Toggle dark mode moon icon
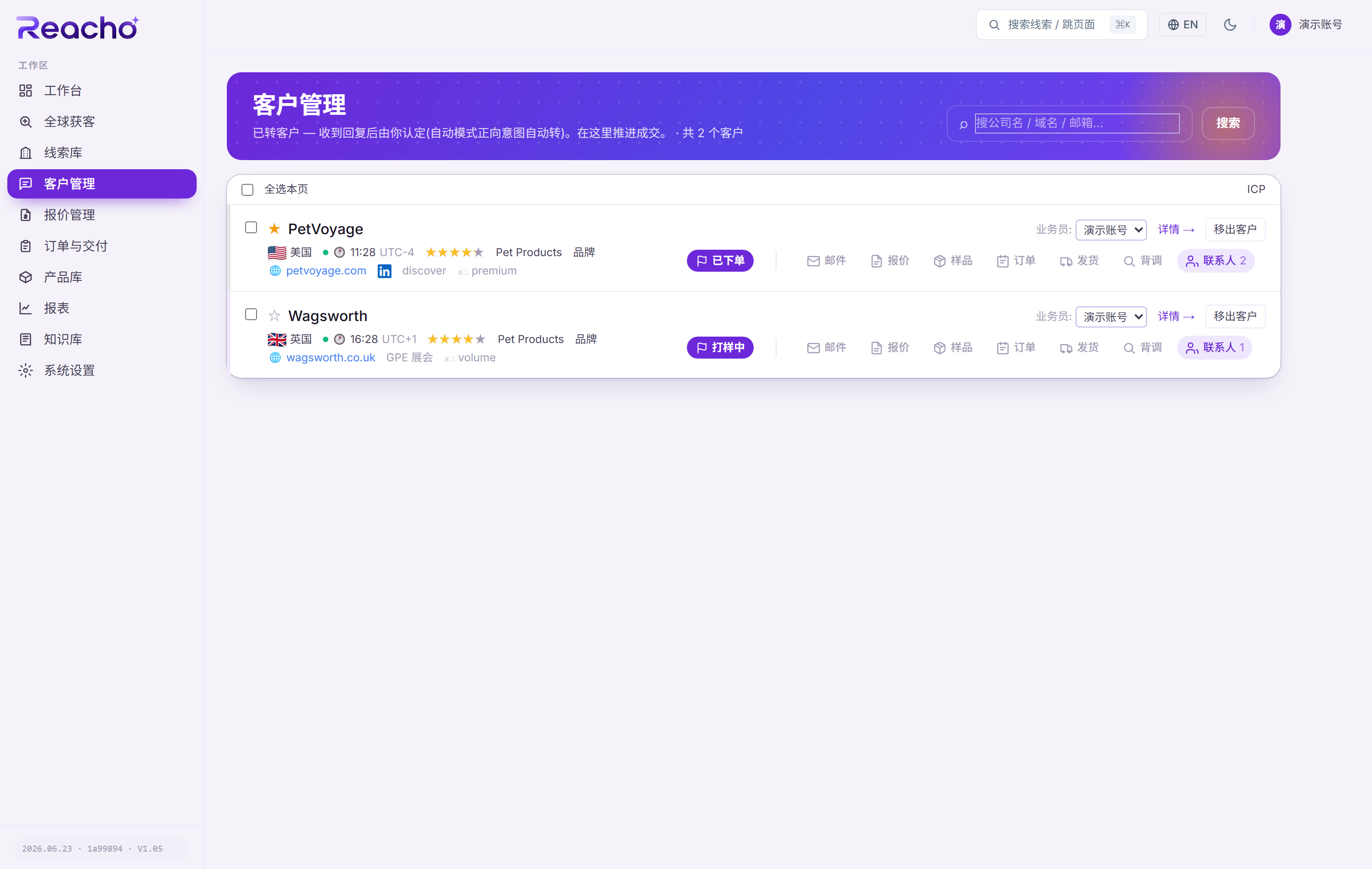 point(1230,25)
